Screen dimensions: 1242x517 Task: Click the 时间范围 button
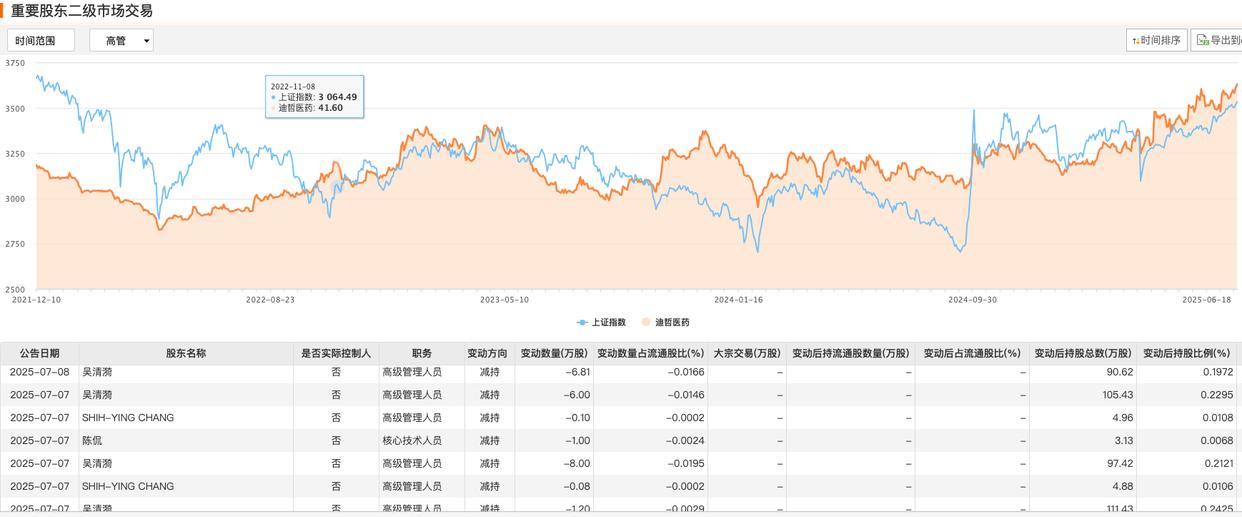(x=43, y=40)
